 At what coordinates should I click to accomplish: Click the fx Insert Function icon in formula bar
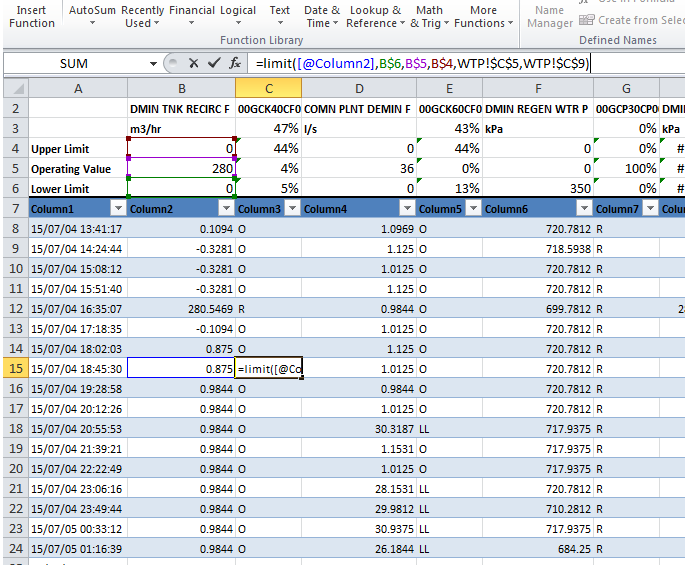(235, 63)
